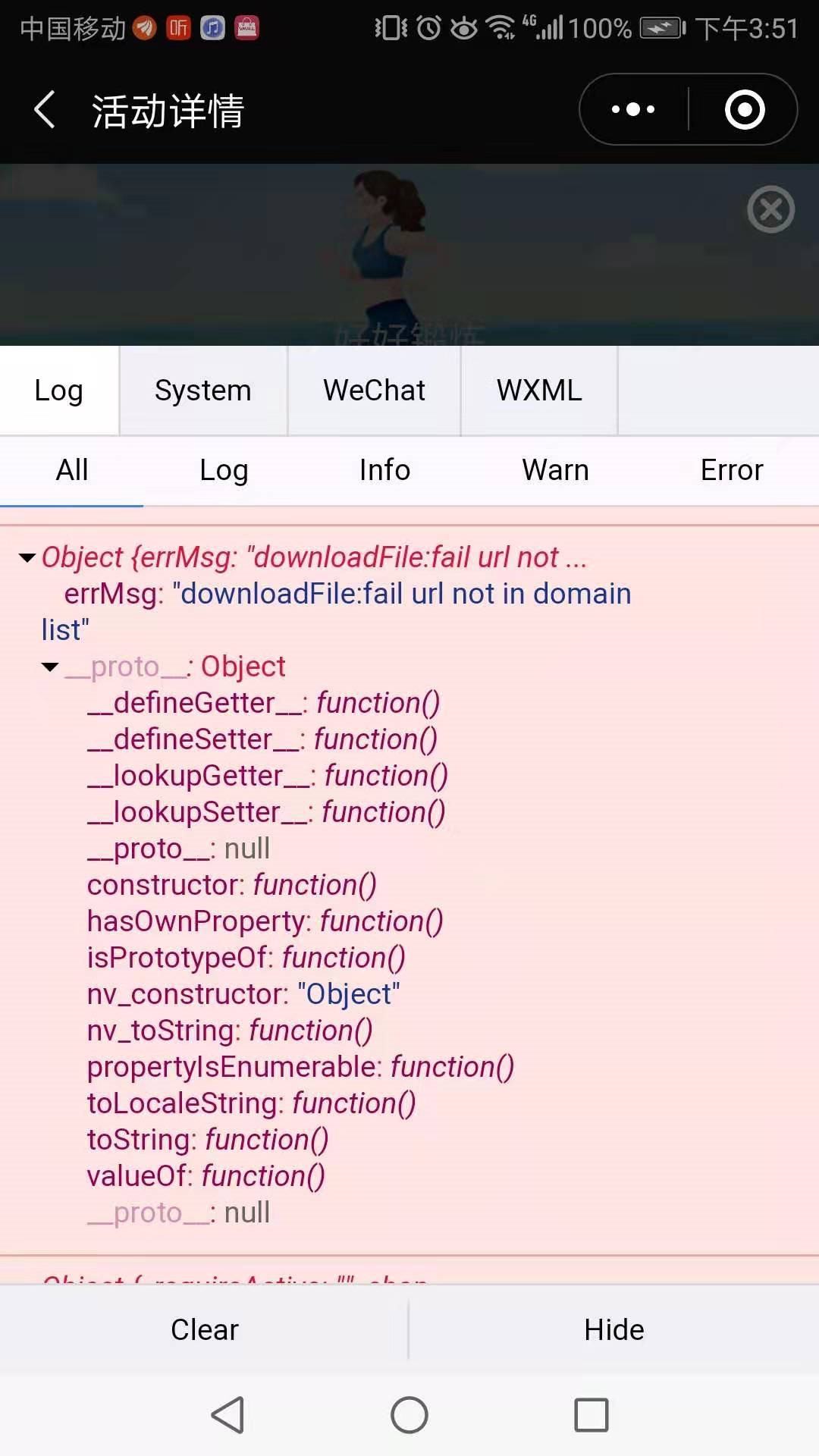Tap the toLocaleString: function() row
The width and height of the screenshot is (819, 1456).
coord(252,1103)
